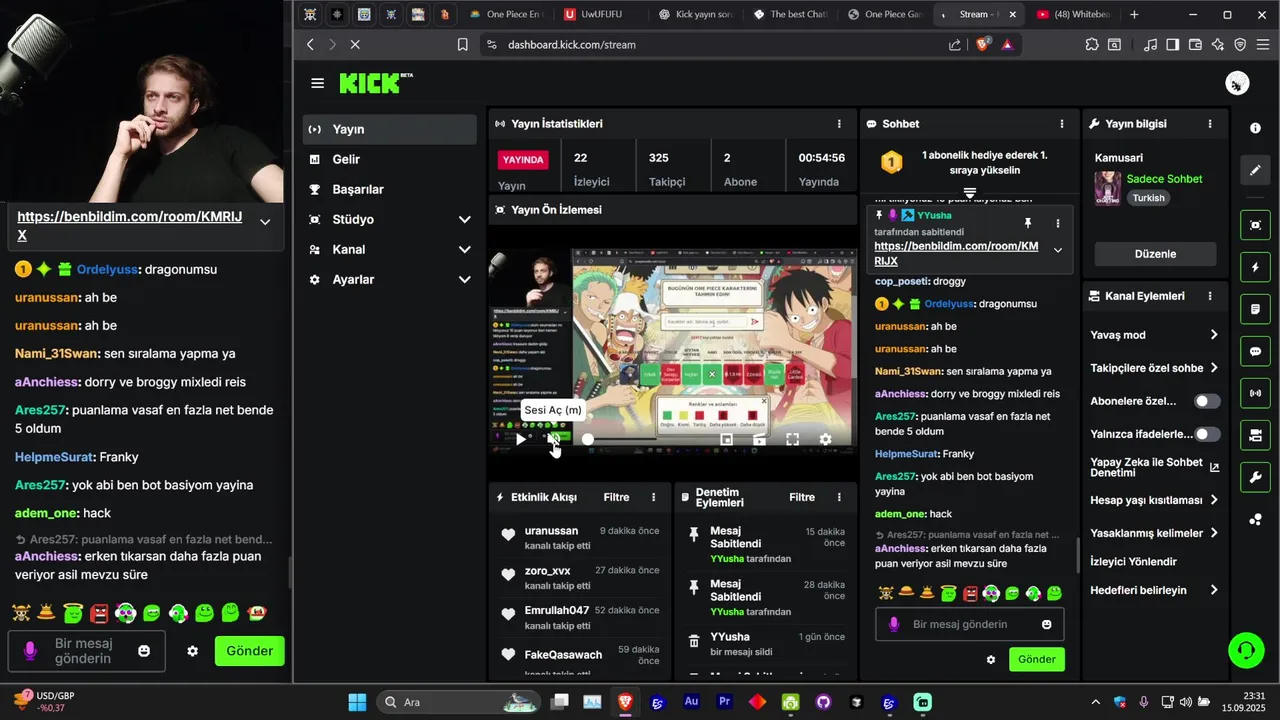The height and width of the screenshot is (720, 1280).
Task: Select Başarılar in the sidebar
Action: click(390, 189)
